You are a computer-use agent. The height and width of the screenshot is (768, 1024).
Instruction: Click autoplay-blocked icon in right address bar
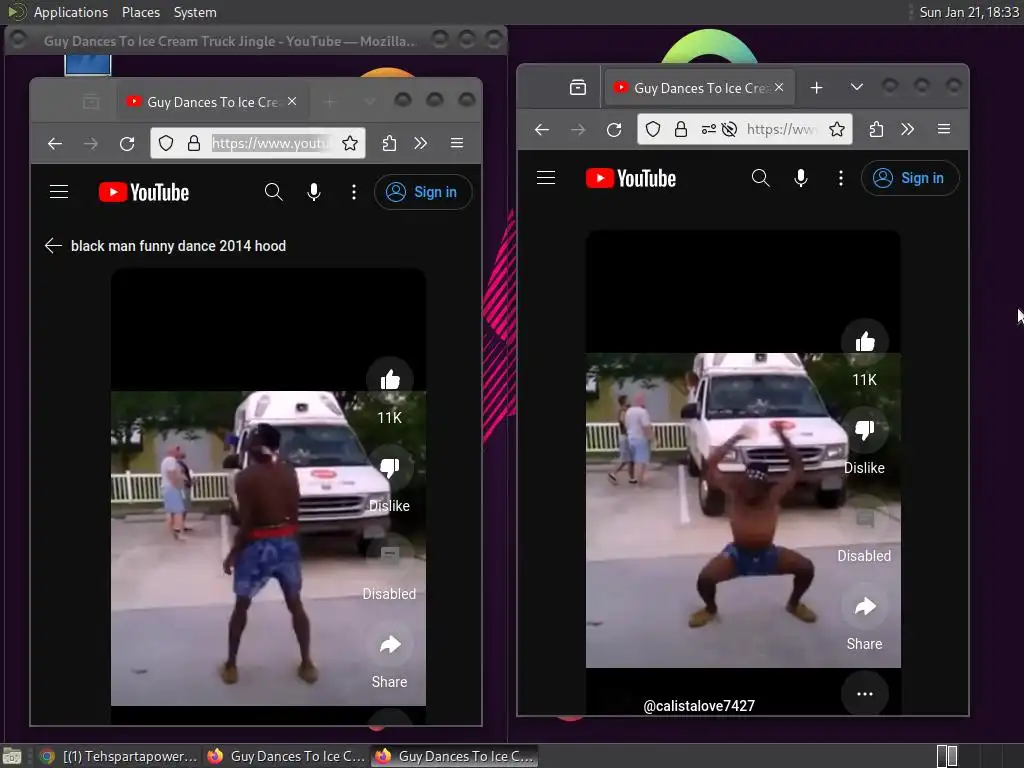point(729,129)
